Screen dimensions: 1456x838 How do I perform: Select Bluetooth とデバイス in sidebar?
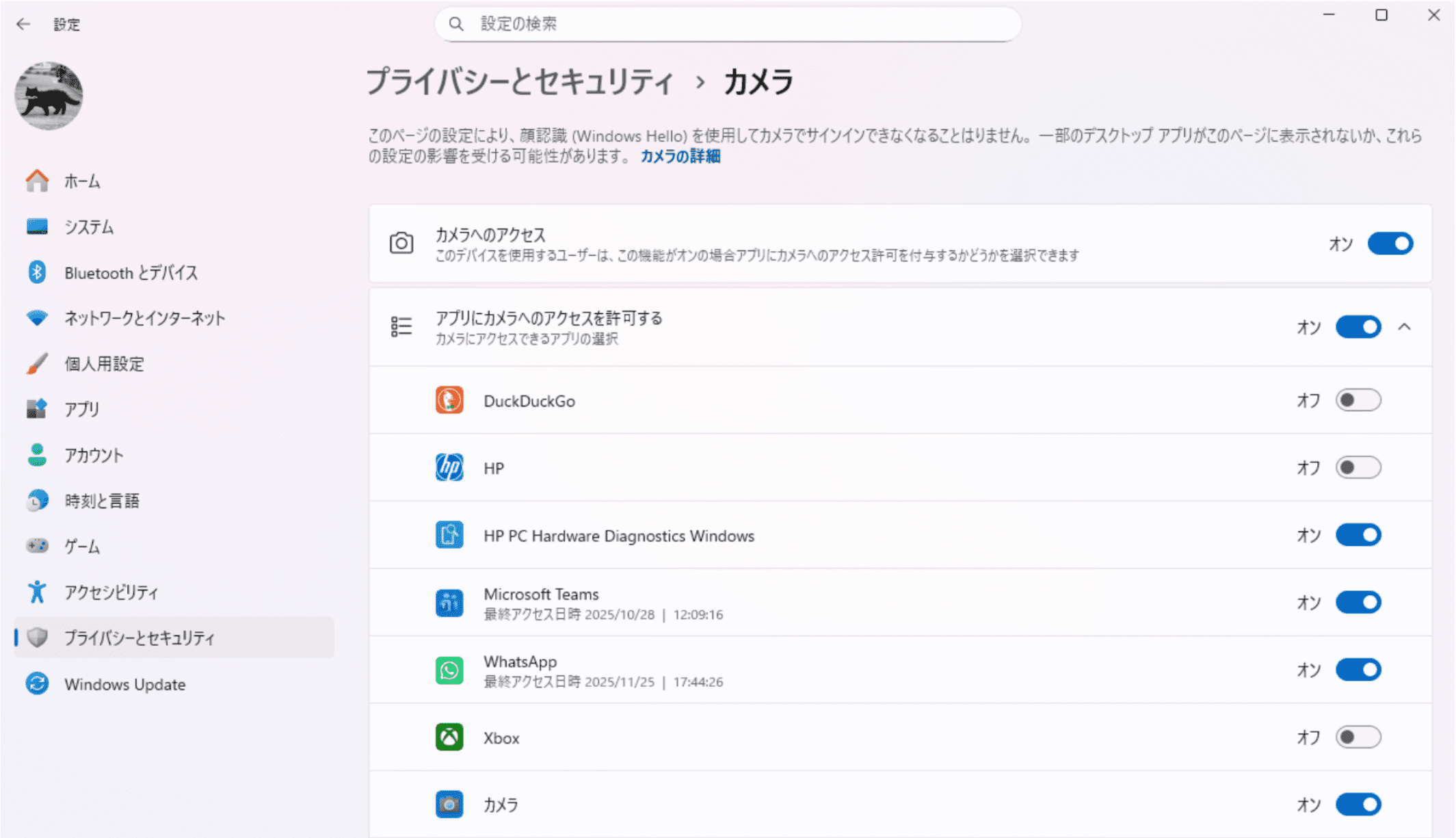(131, 273)
